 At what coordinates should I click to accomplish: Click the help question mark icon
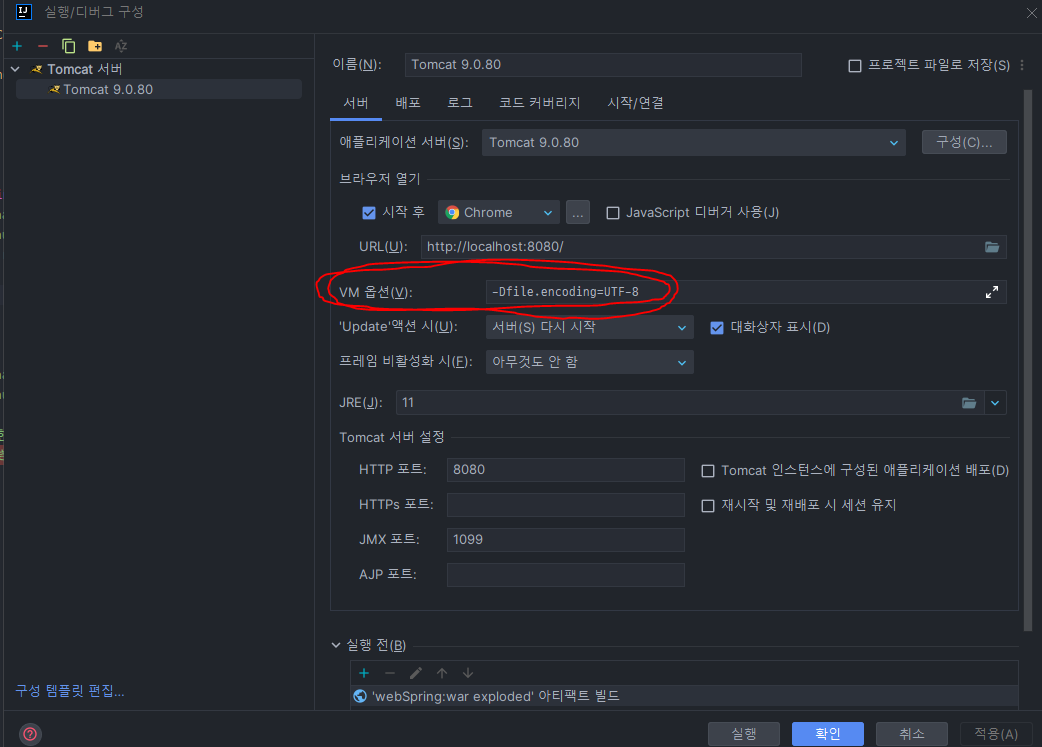click(30, 734)
